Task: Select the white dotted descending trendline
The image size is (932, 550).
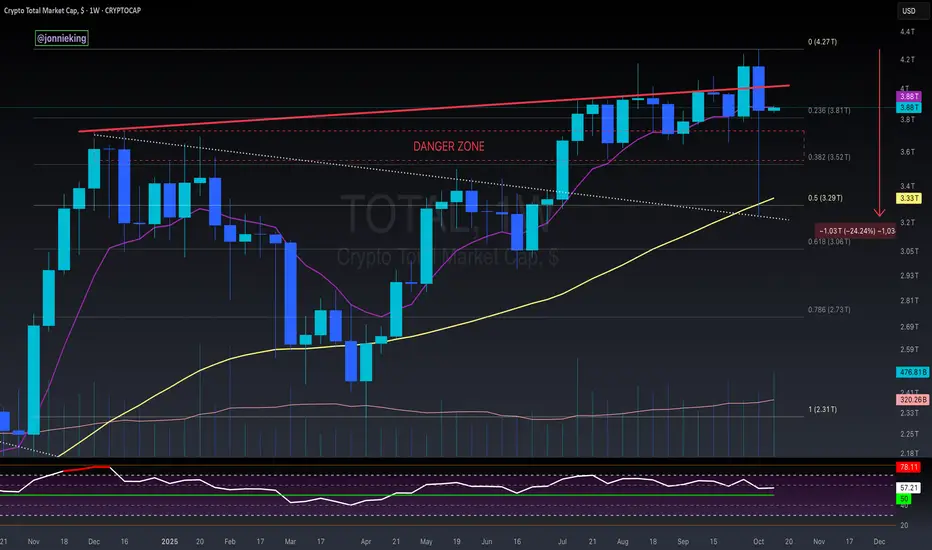Action: pyautogui.click(x=443, y=177)
